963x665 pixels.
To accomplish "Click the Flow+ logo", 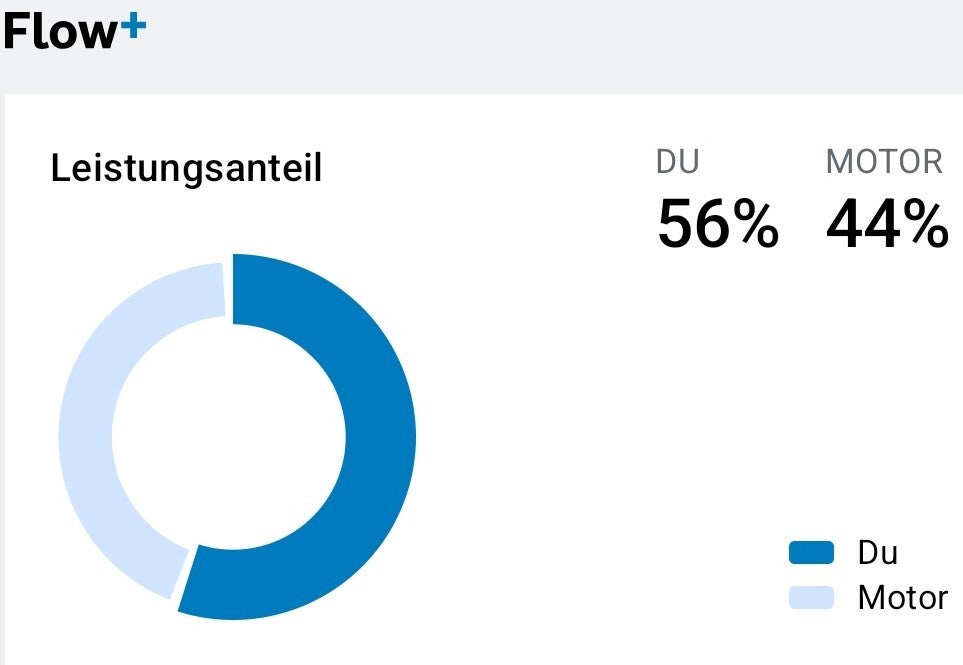I will (74, 31).
